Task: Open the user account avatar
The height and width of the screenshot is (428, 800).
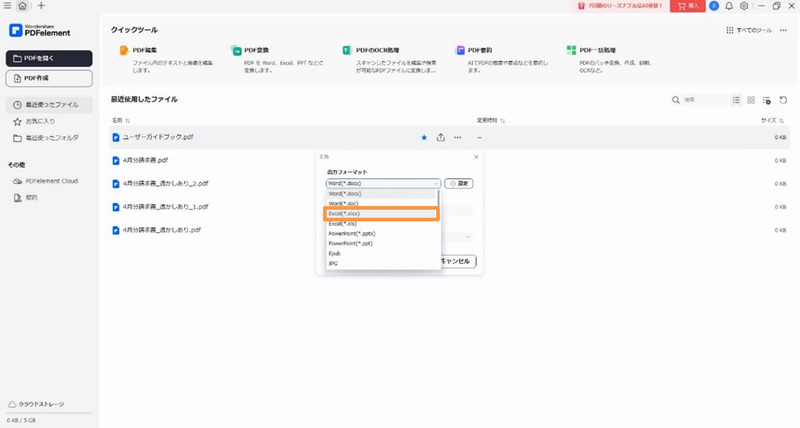Action: (x=714, y=6)
